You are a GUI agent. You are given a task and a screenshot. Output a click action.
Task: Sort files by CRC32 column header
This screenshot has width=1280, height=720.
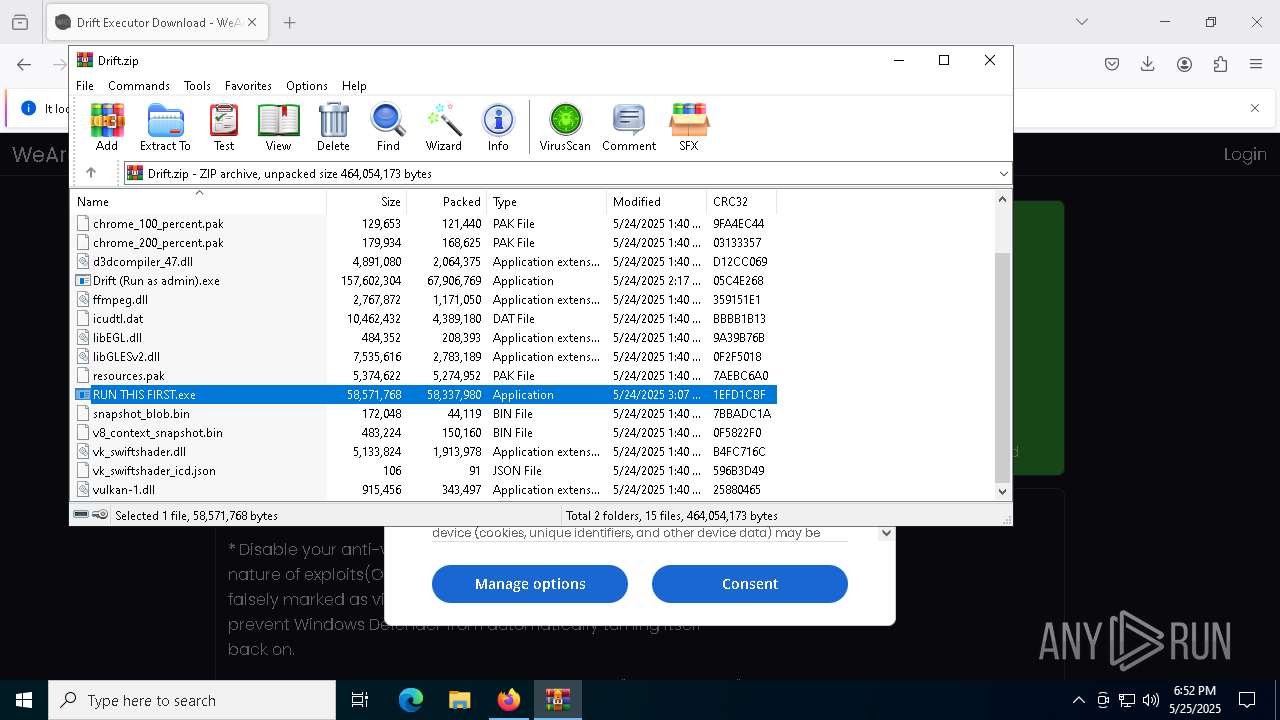coord(741,202)
